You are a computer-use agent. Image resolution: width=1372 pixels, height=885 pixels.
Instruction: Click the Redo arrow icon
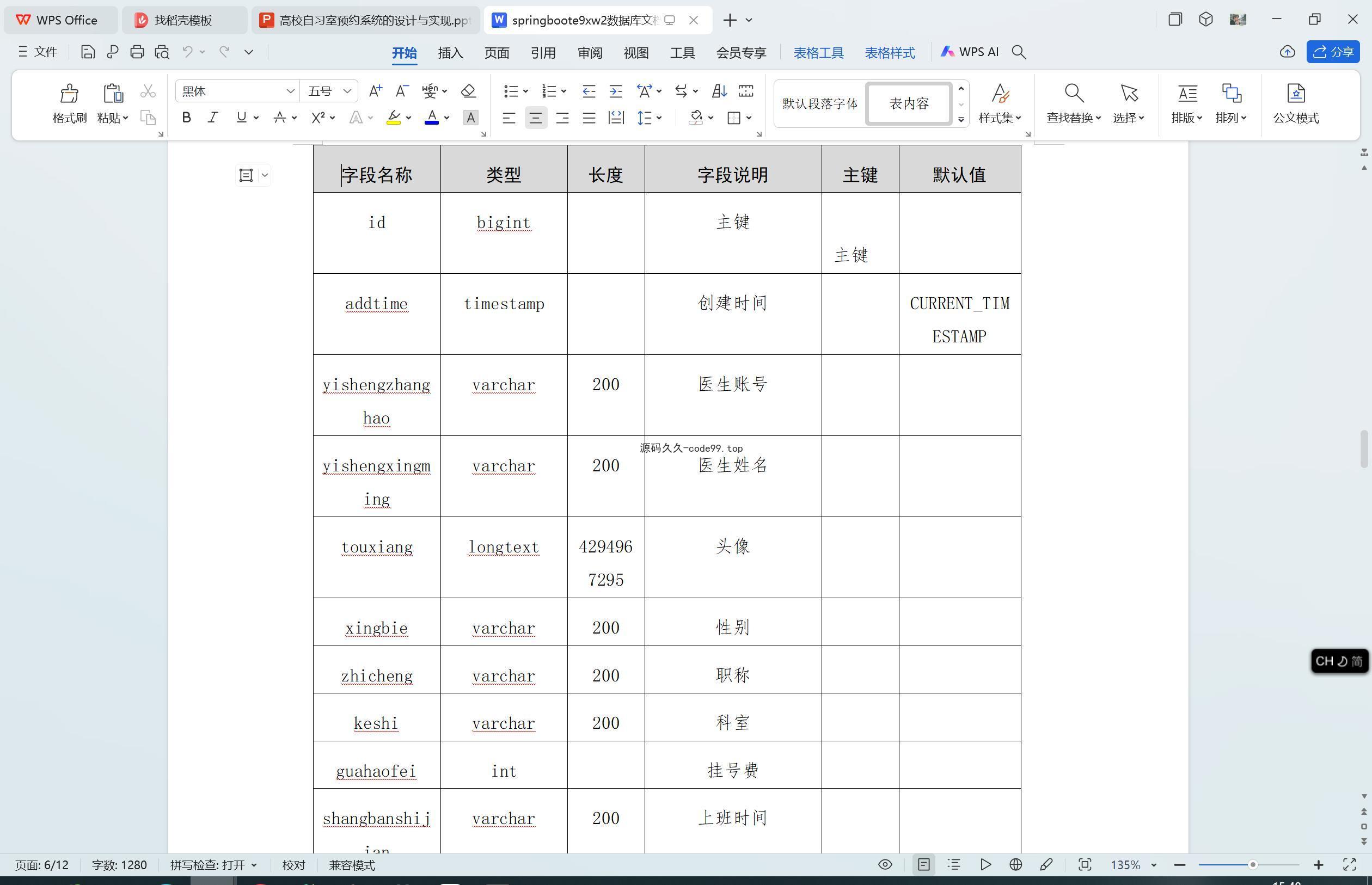click(224, 52)
